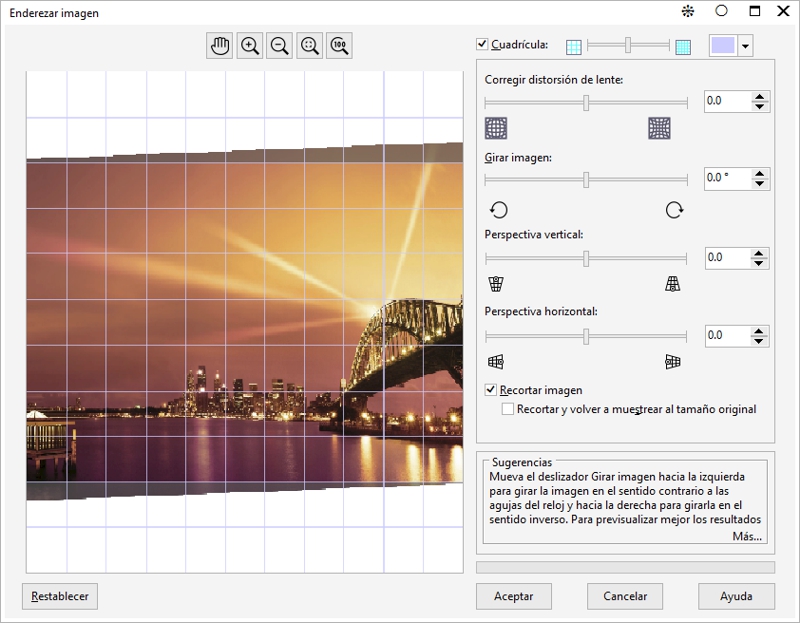Screen dimensions: 800x623
Task: Click the Corregir distorsión de lente value field
Action: pos(726,101)
